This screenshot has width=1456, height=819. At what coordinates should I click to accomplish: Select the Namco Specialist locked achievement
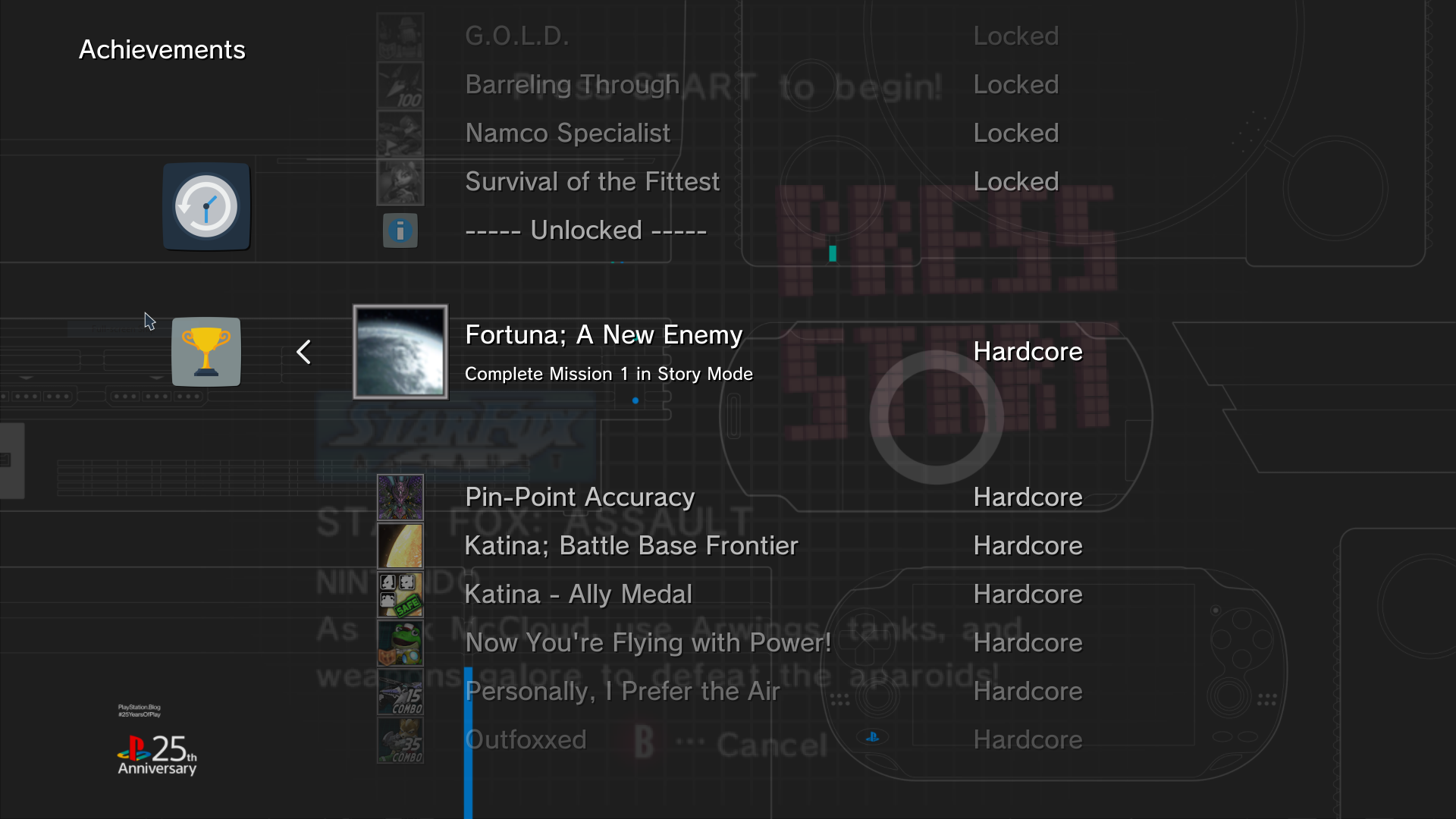[567, 133]
